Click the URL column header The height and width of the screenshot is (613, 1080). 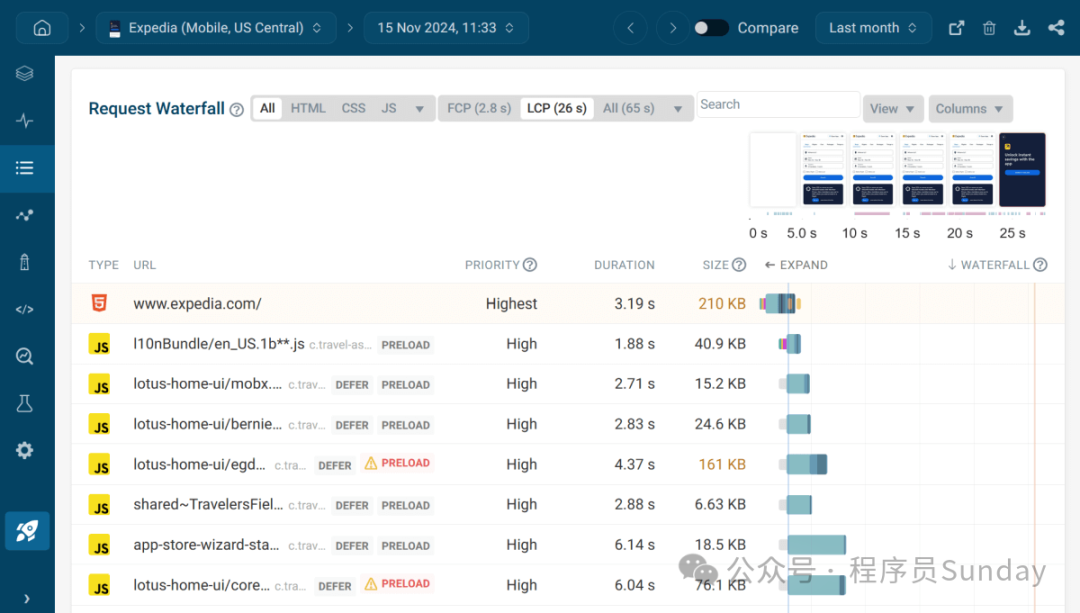pos(145,264)
